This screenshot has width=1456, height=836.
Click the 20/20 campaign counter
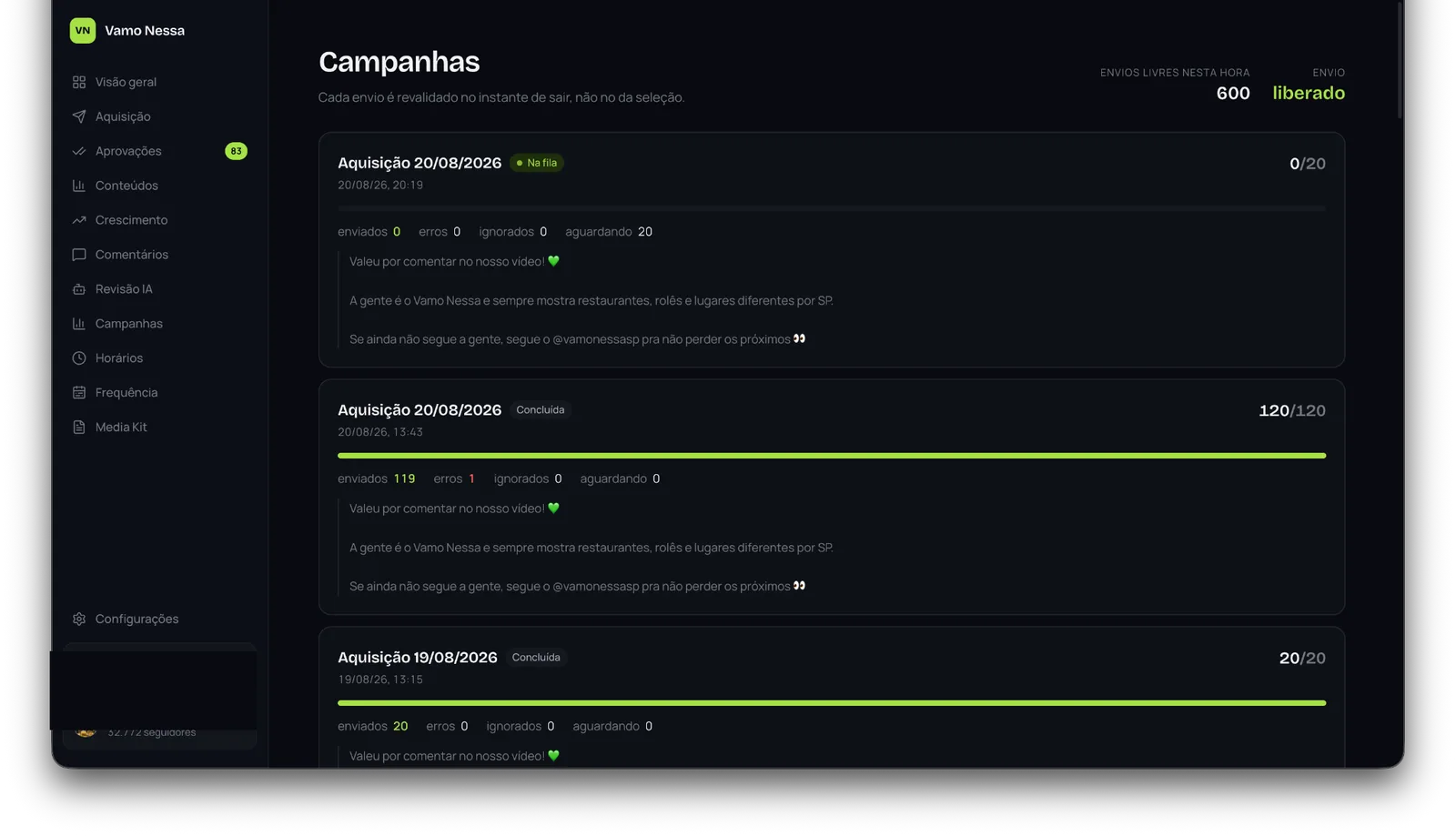(1302, 659)
